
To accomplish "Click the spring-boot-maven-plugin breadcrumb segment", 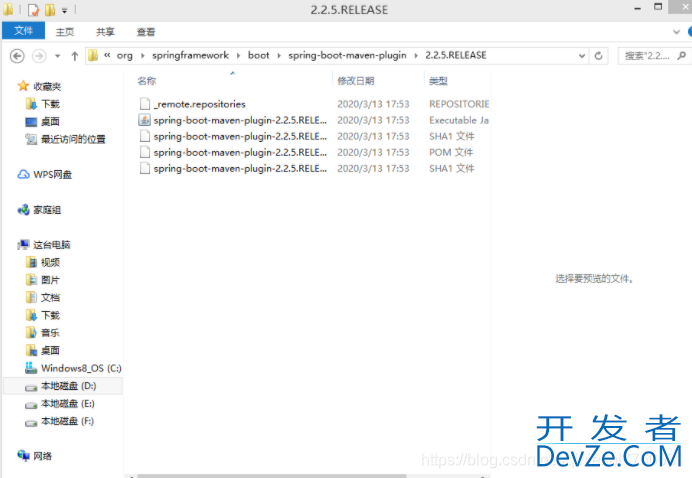I will click(x=347, y=56).
